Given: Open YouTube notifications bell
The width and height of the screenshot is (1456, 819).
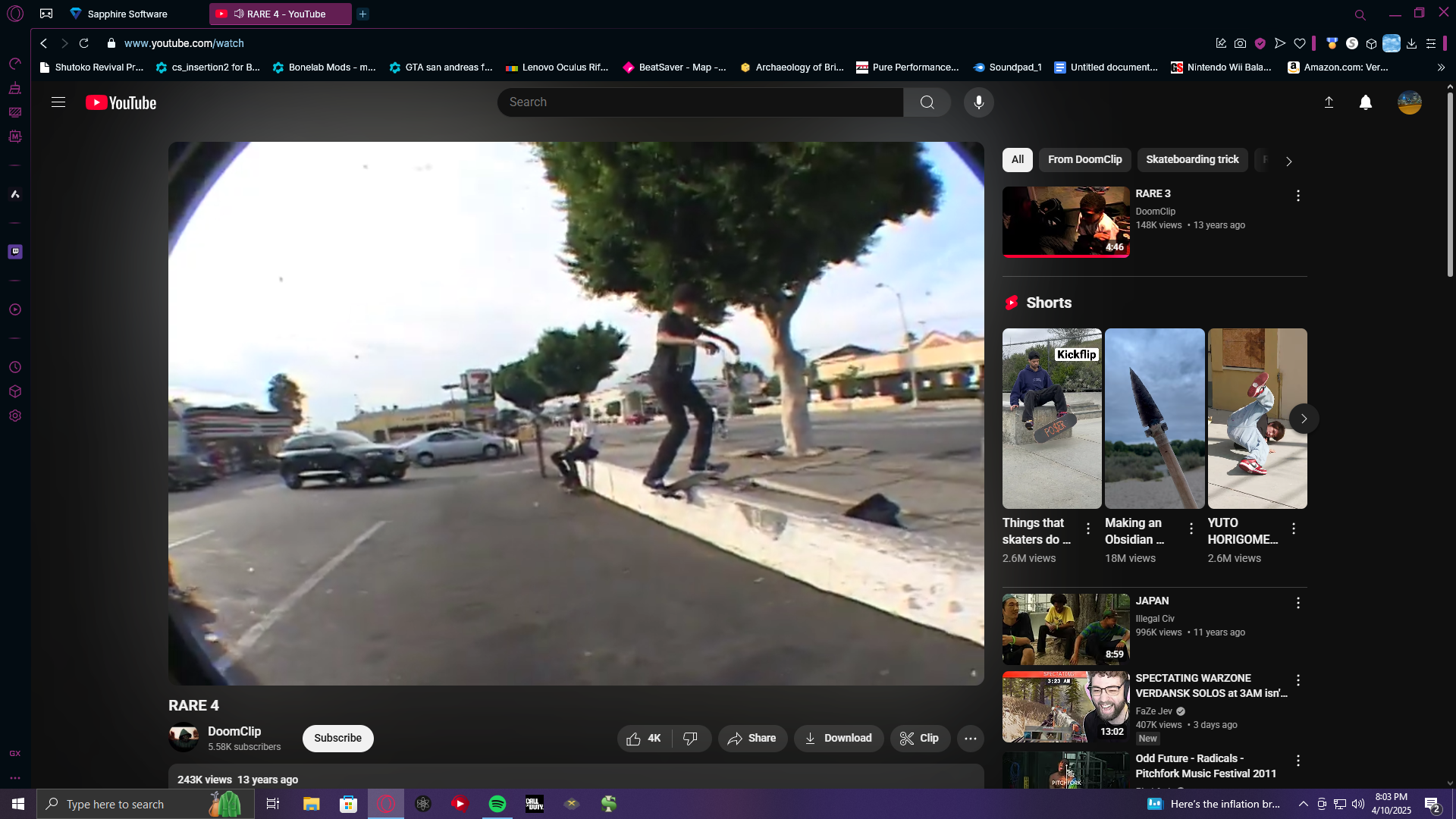Looking at the screenshot, I should 1365,102.
